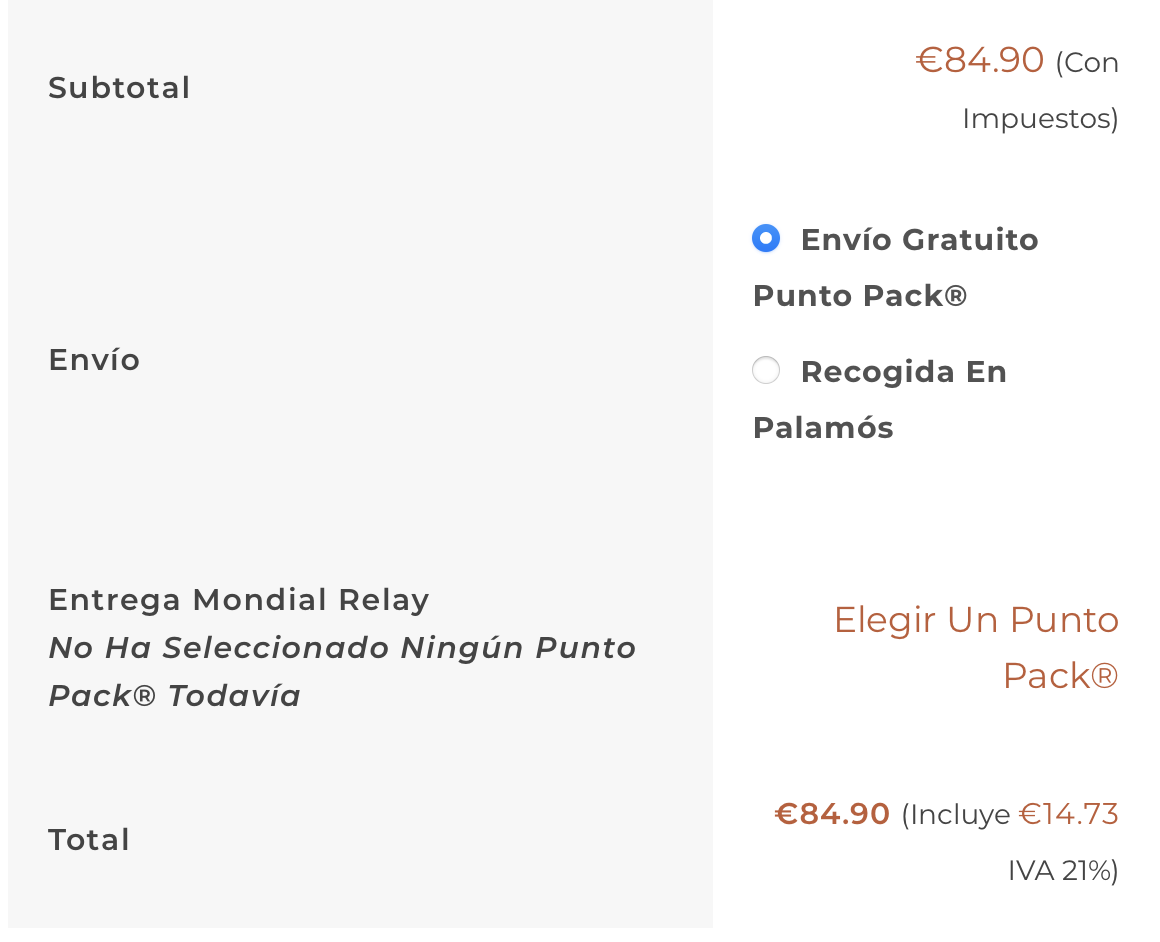Viewport: 1160px width, 942px height.
Task: Click the Pack® line of the orange link
Action: click(x=1060, y=676)
